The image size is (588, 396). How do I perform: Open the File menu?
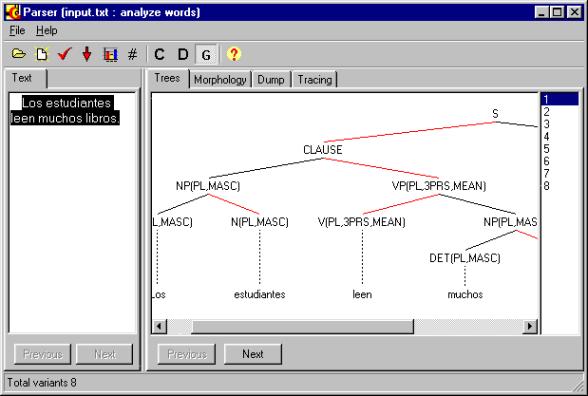(x=17, y=30)
